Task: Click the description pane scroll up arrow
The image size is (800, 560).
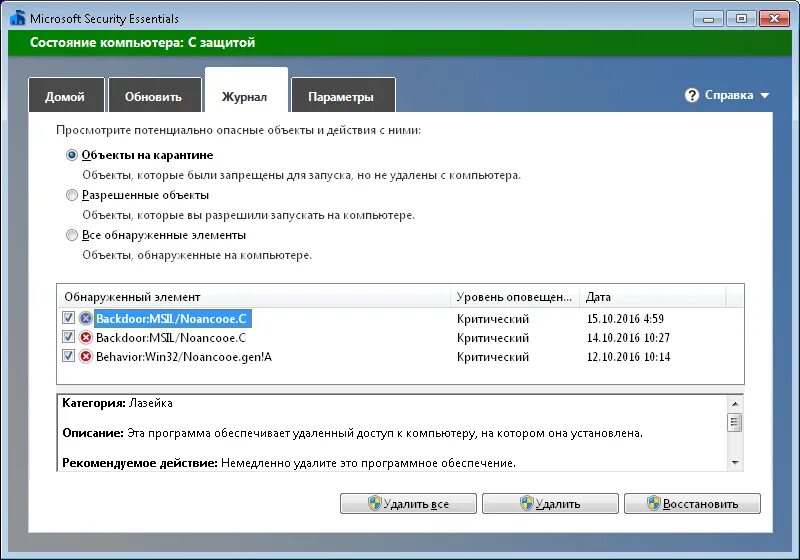Action: 735,403
